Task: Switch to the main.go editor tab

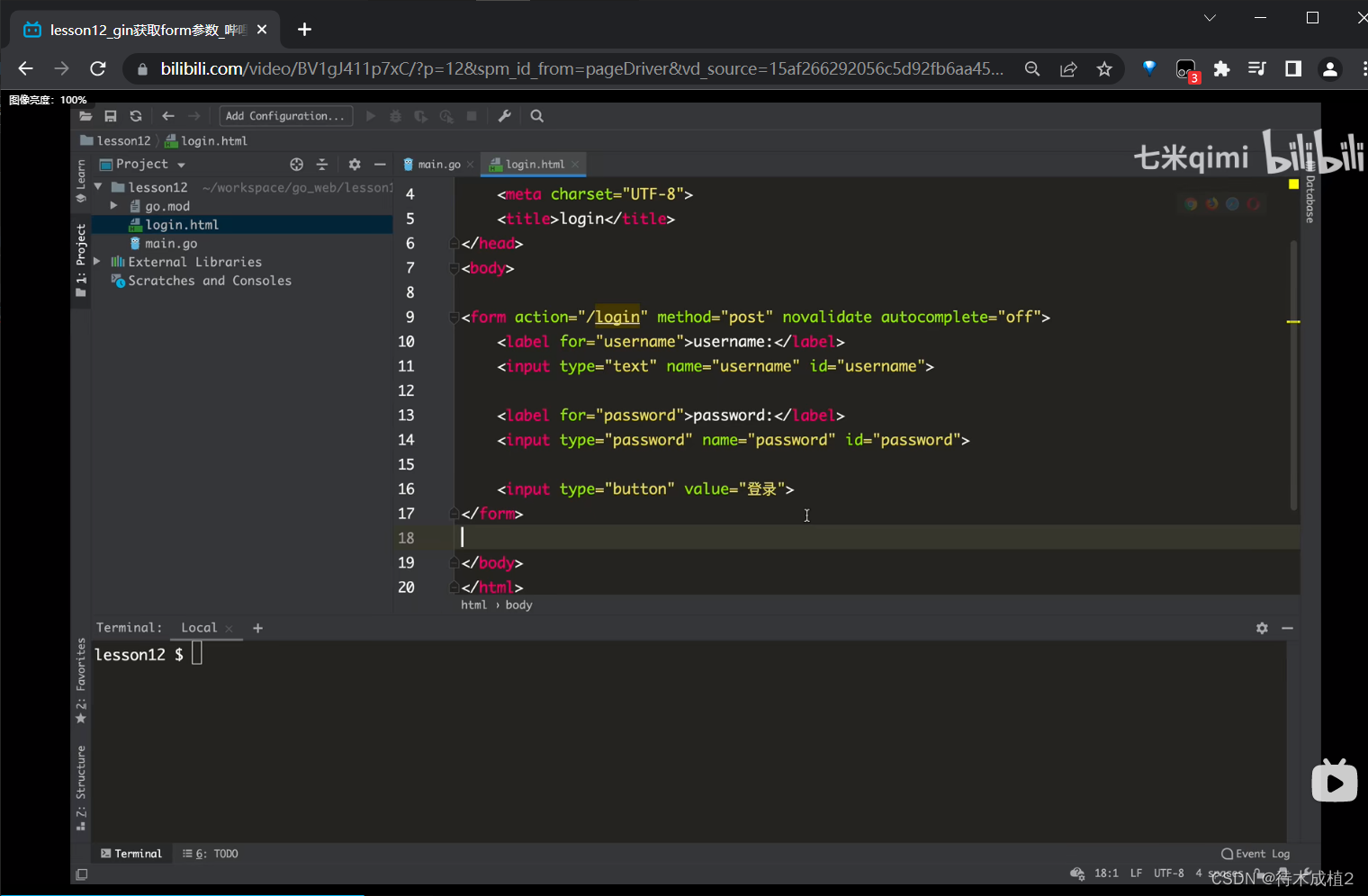Action: click(x=438, y=165)
